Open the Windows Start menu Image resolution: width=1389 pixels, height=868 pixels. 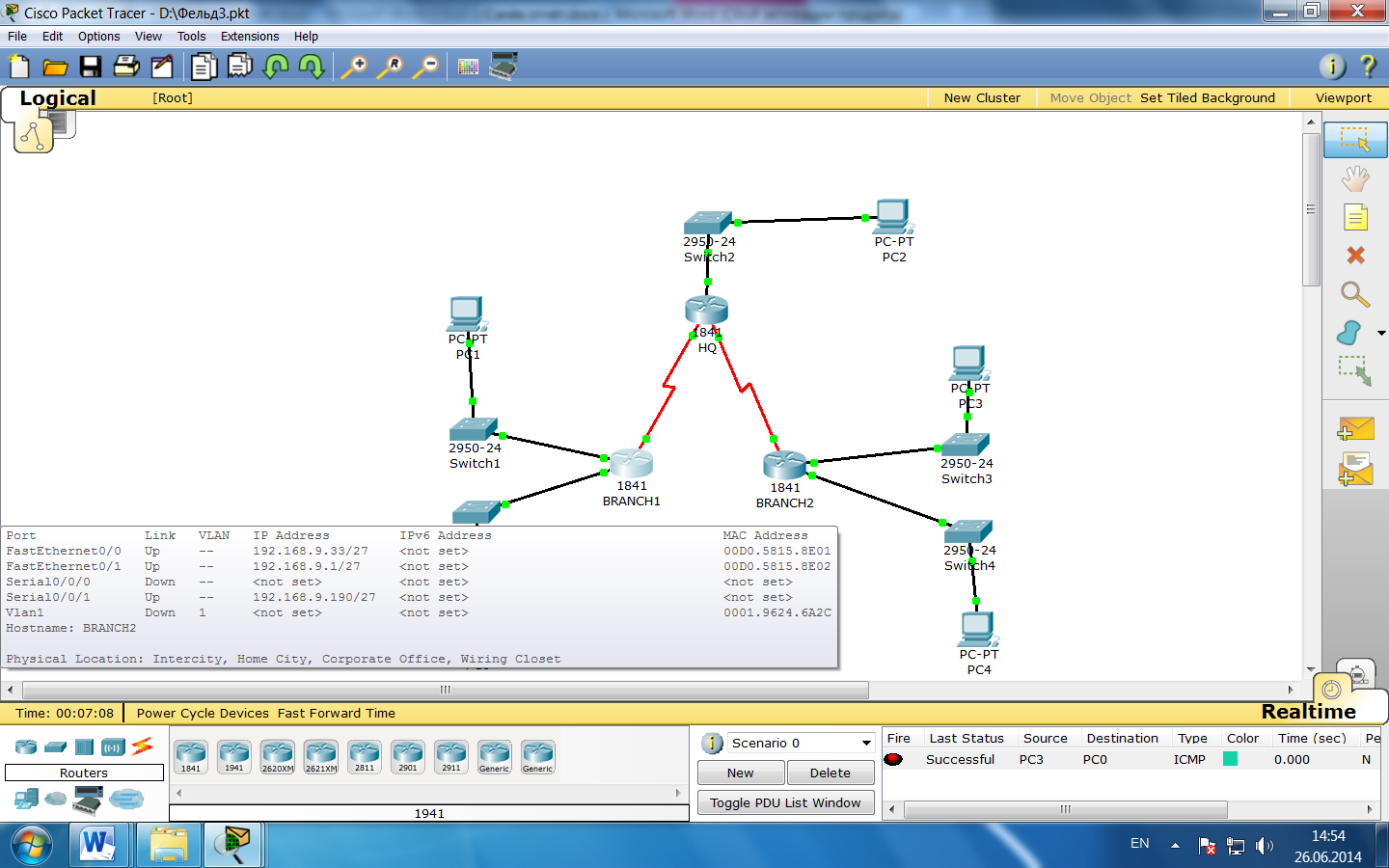click(32, 846)
